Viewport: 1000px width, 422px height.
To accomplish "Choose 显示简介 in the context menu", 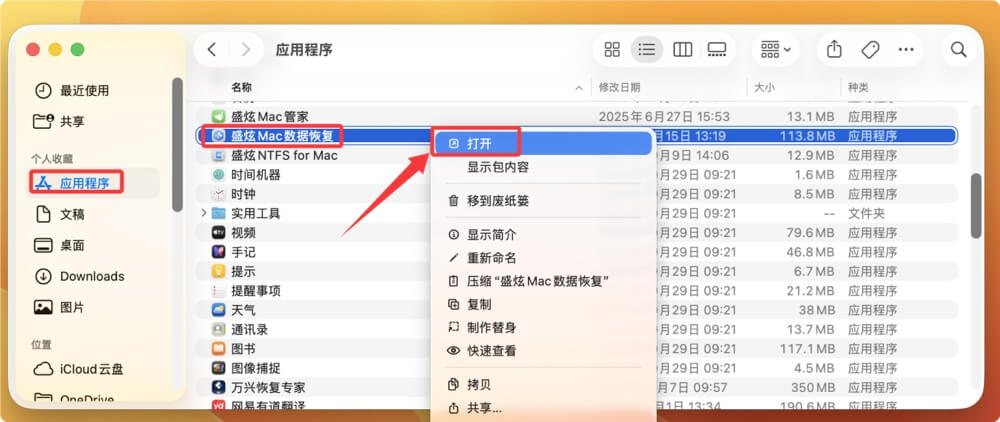I will 541,235.
